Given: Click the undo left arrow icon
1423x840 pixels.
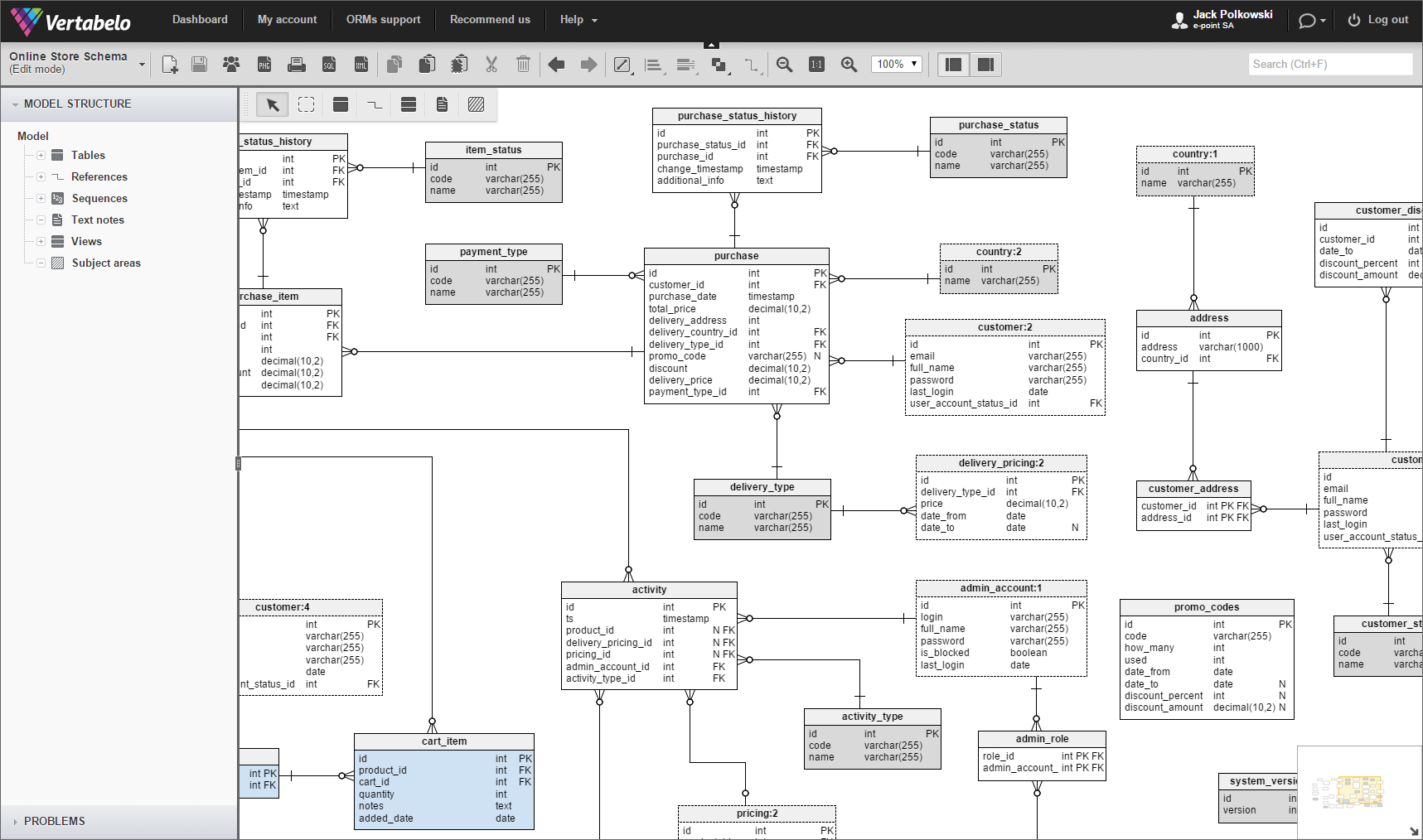Looking at the screenshot, I should click(556, 65).
